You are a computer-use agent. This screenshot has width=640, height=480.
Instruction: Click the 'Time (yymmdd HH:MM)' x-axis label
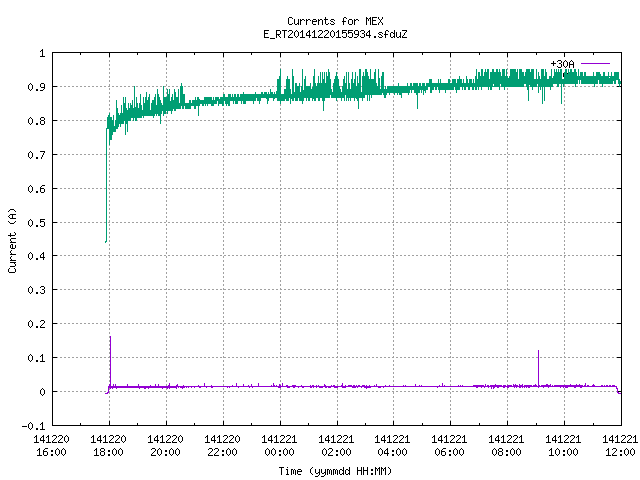(335, 471)
